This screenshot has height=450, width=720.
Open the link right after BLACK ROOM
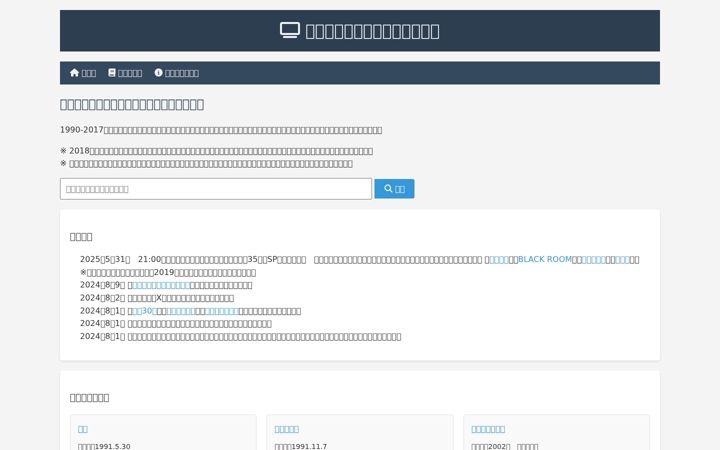[x=594, y=259]
